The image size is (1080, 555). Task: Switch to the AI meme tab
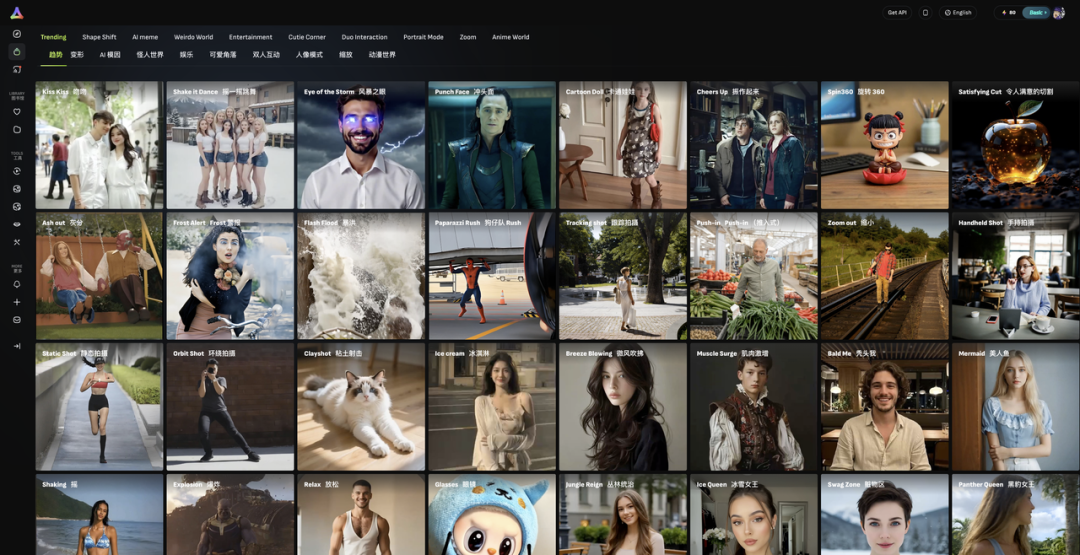(x=145, y=37)
